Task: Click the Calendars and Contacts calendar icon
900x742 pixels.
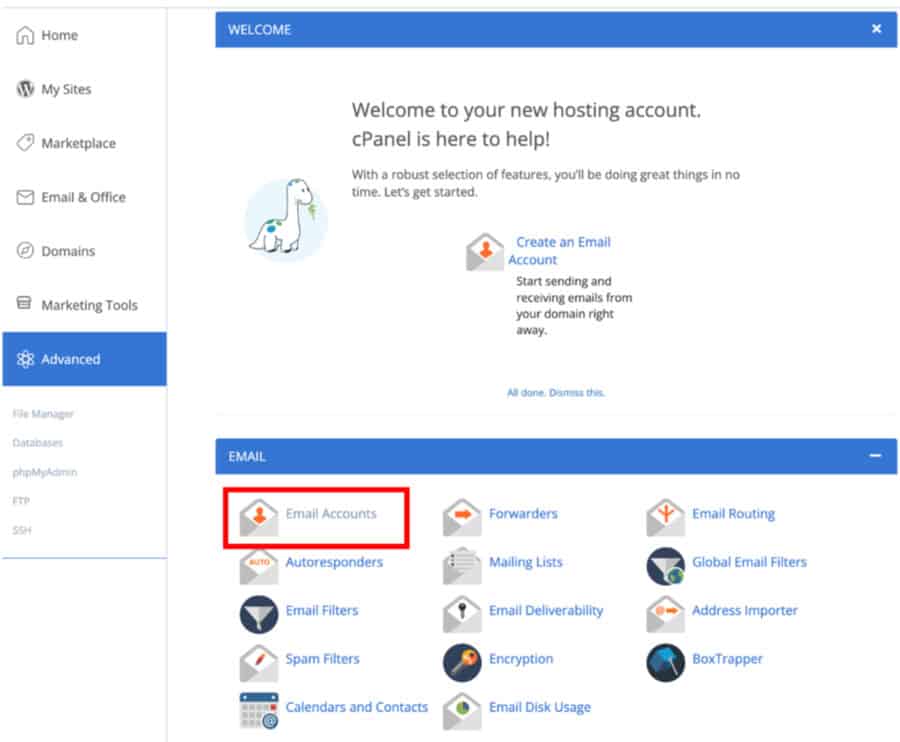Action: 259,711
